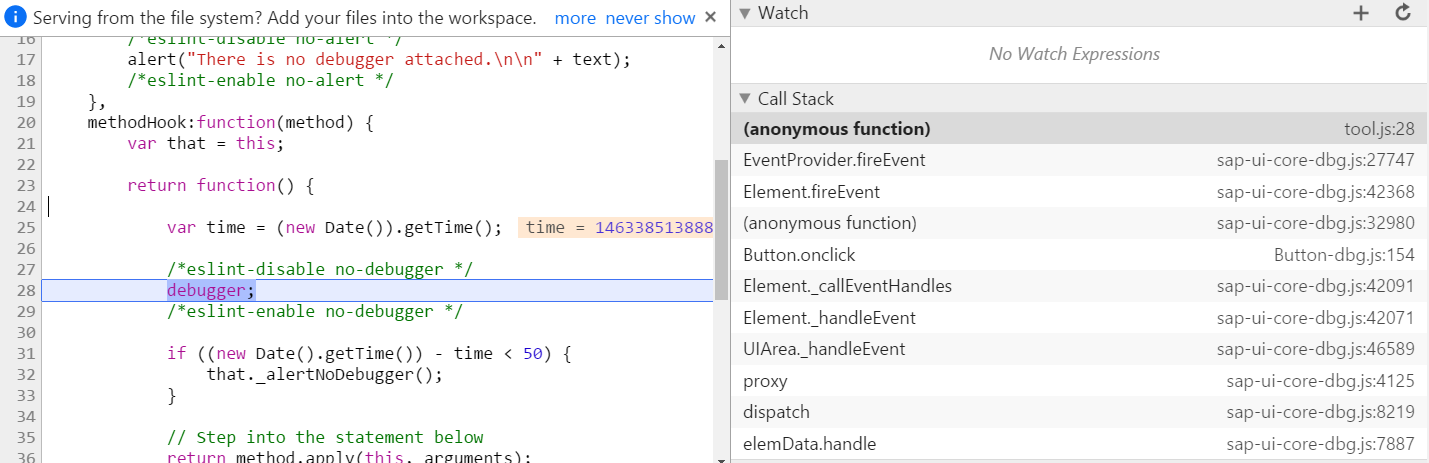1429x463 pixels.
Task: Refresh watch expressions
Action: 1403,13
